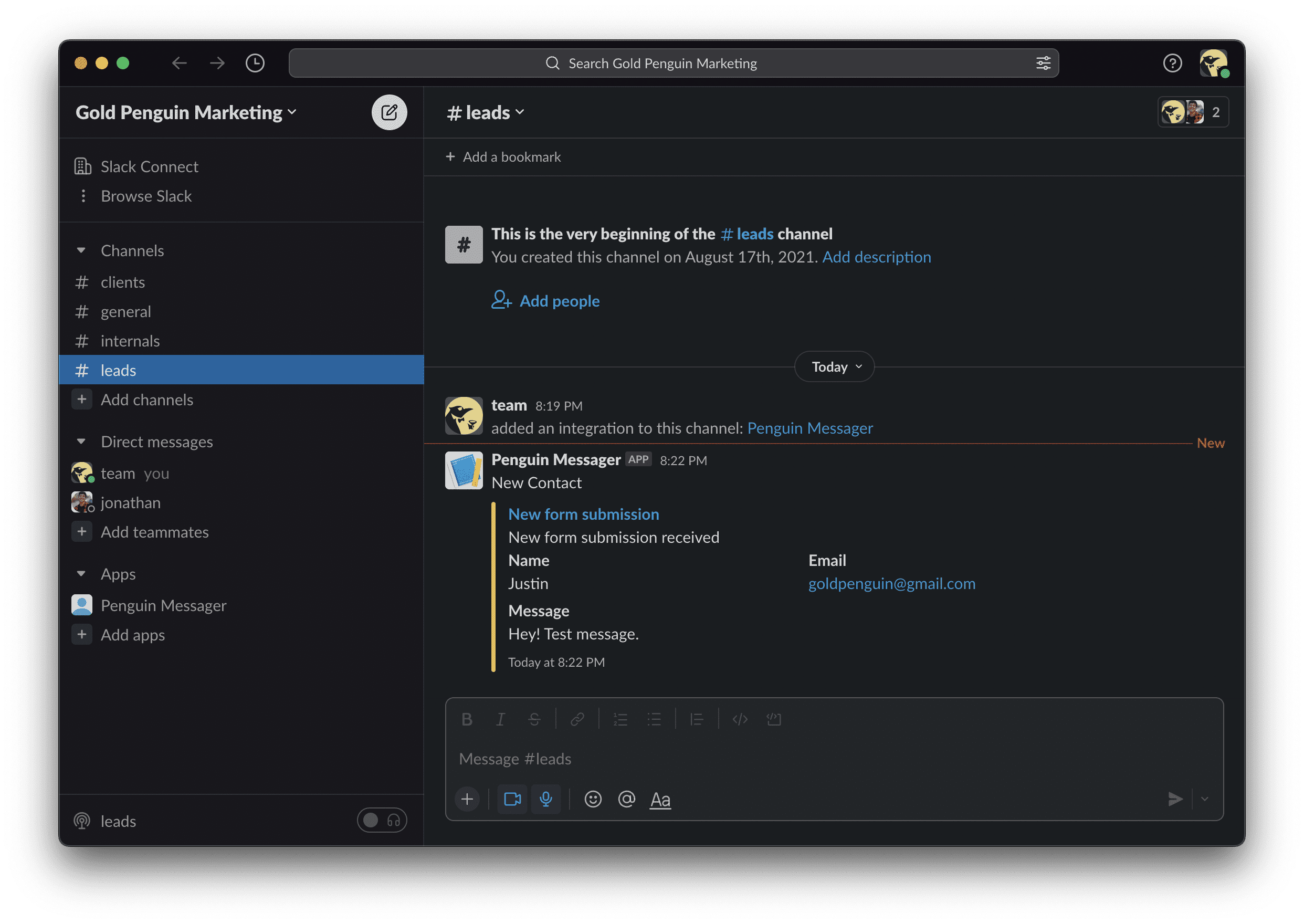Open the Today date jump dropdown
Screen dimensions: 1304x924
[x=834, y=366]
